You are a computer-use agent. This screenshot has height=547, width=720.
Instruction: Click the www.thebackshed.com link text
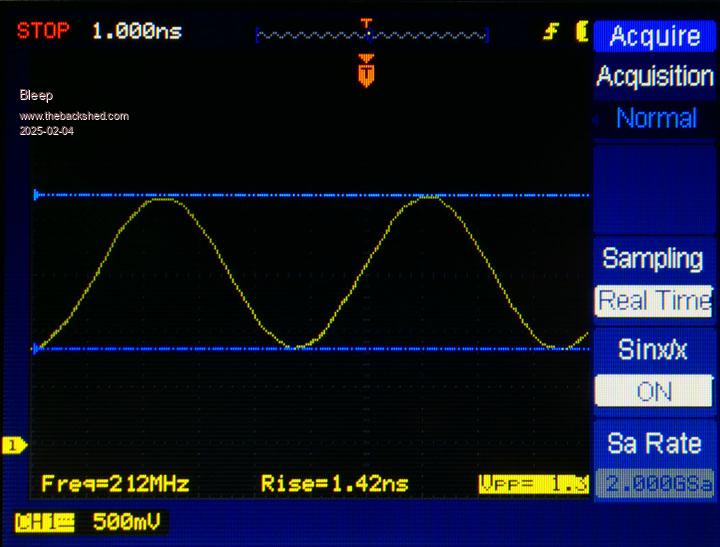pos(74,116)
